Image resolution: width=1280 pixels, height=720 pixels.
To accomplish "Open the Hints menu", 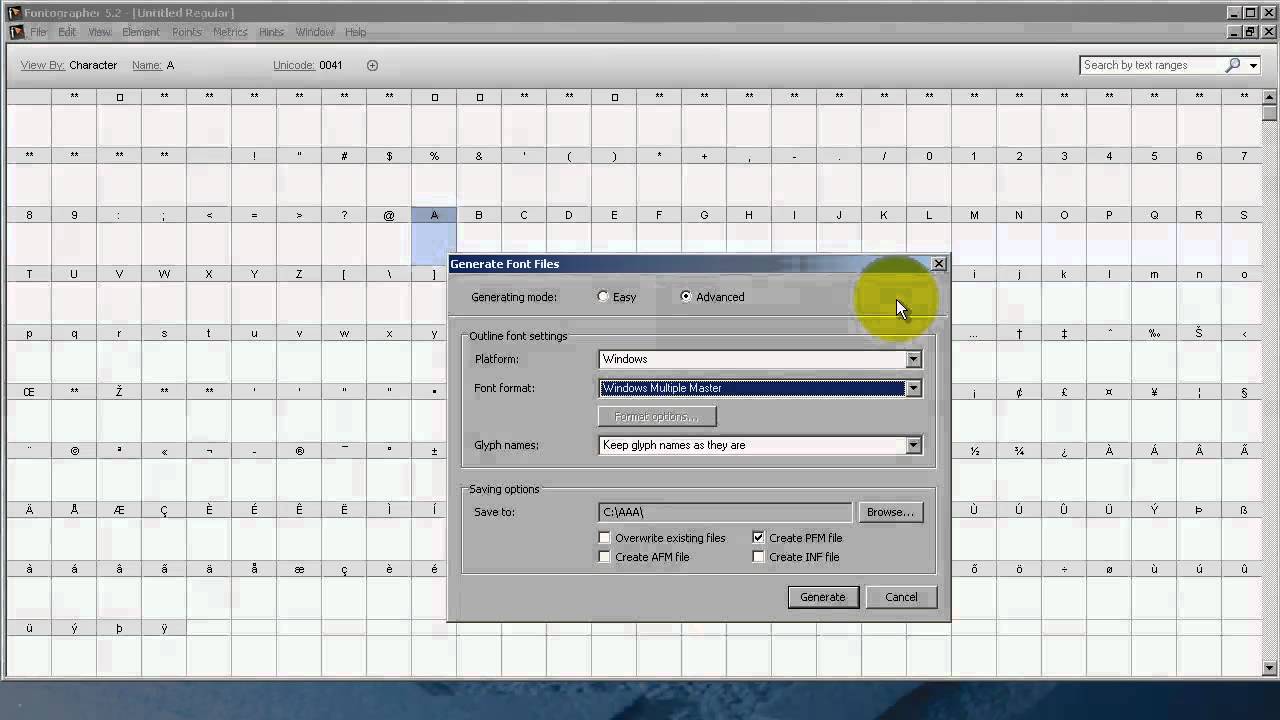I will click(x=271, y=32).
